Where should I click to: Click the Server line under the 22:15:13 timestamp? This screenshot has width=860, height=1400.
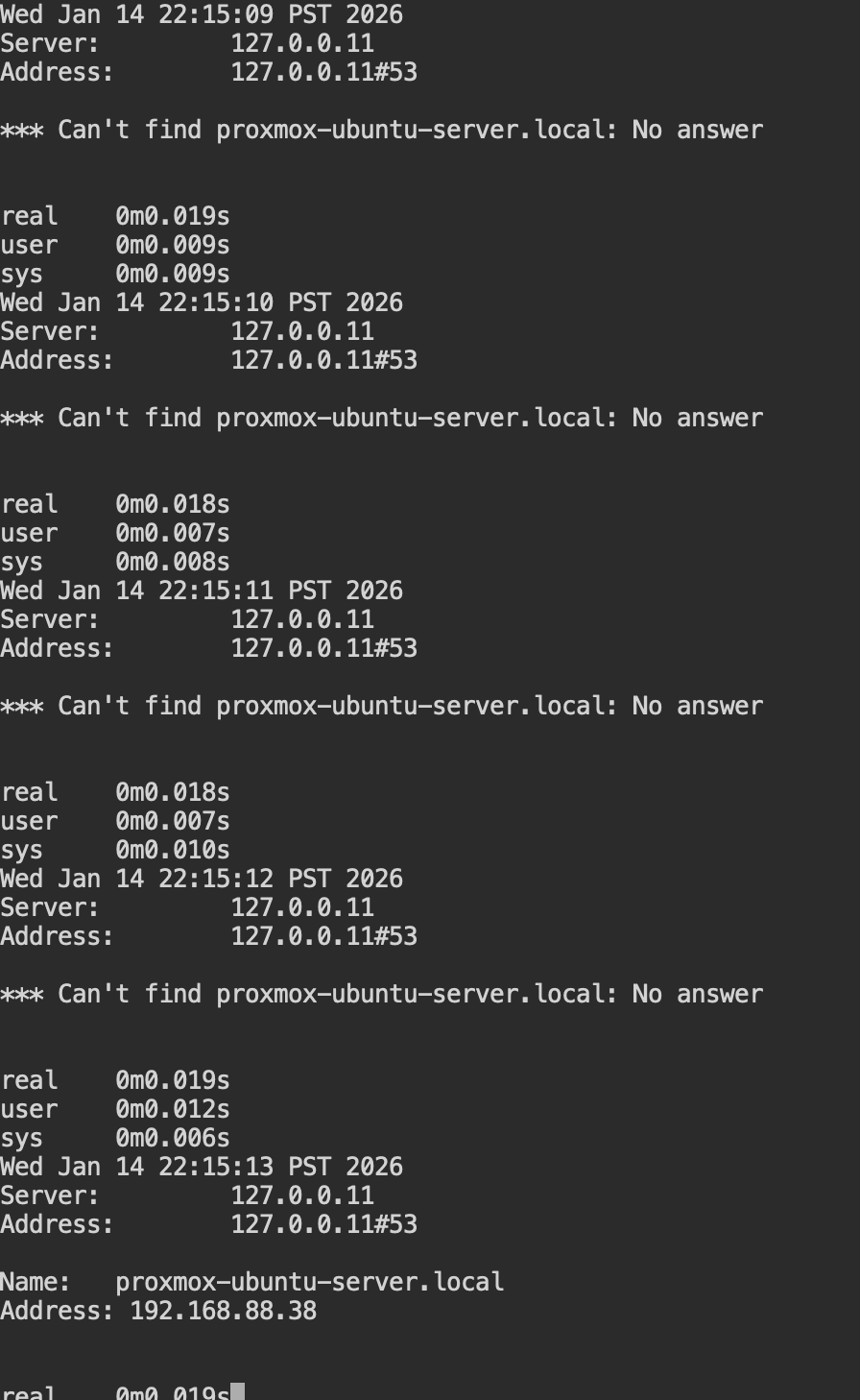(x=187, y=1195)
